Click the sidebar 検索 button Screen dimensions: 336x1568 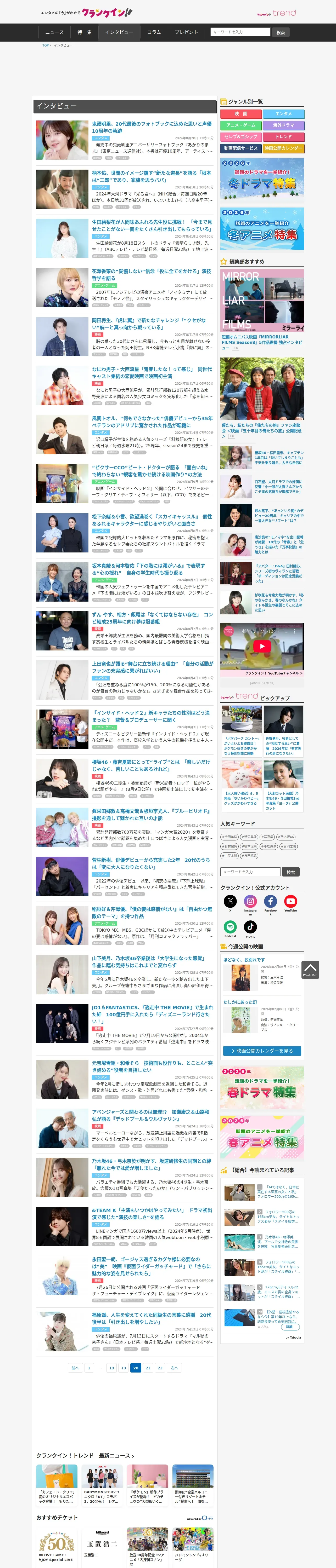click(291, 872)
